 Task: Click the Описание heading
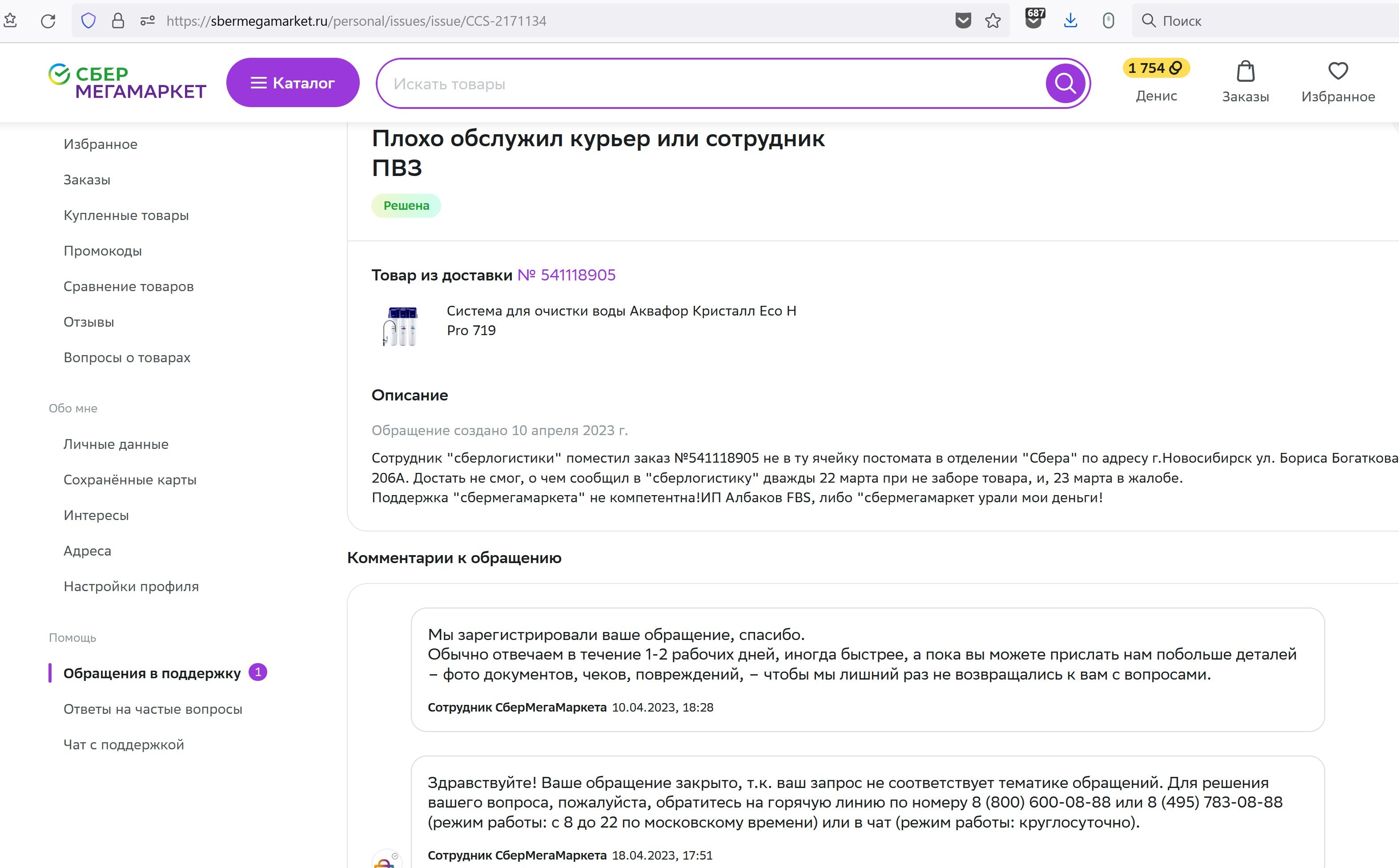[x=410, y=395]
